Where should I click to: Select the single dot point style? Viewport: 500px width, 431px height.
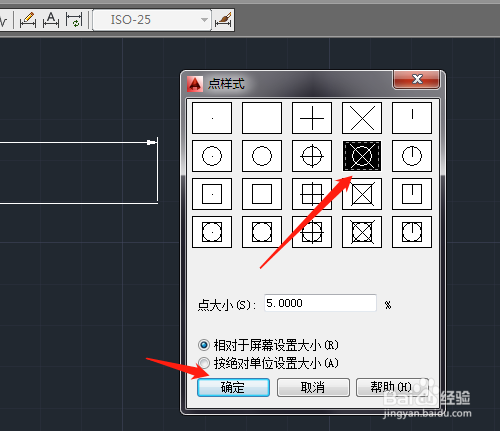coord(212,118)
